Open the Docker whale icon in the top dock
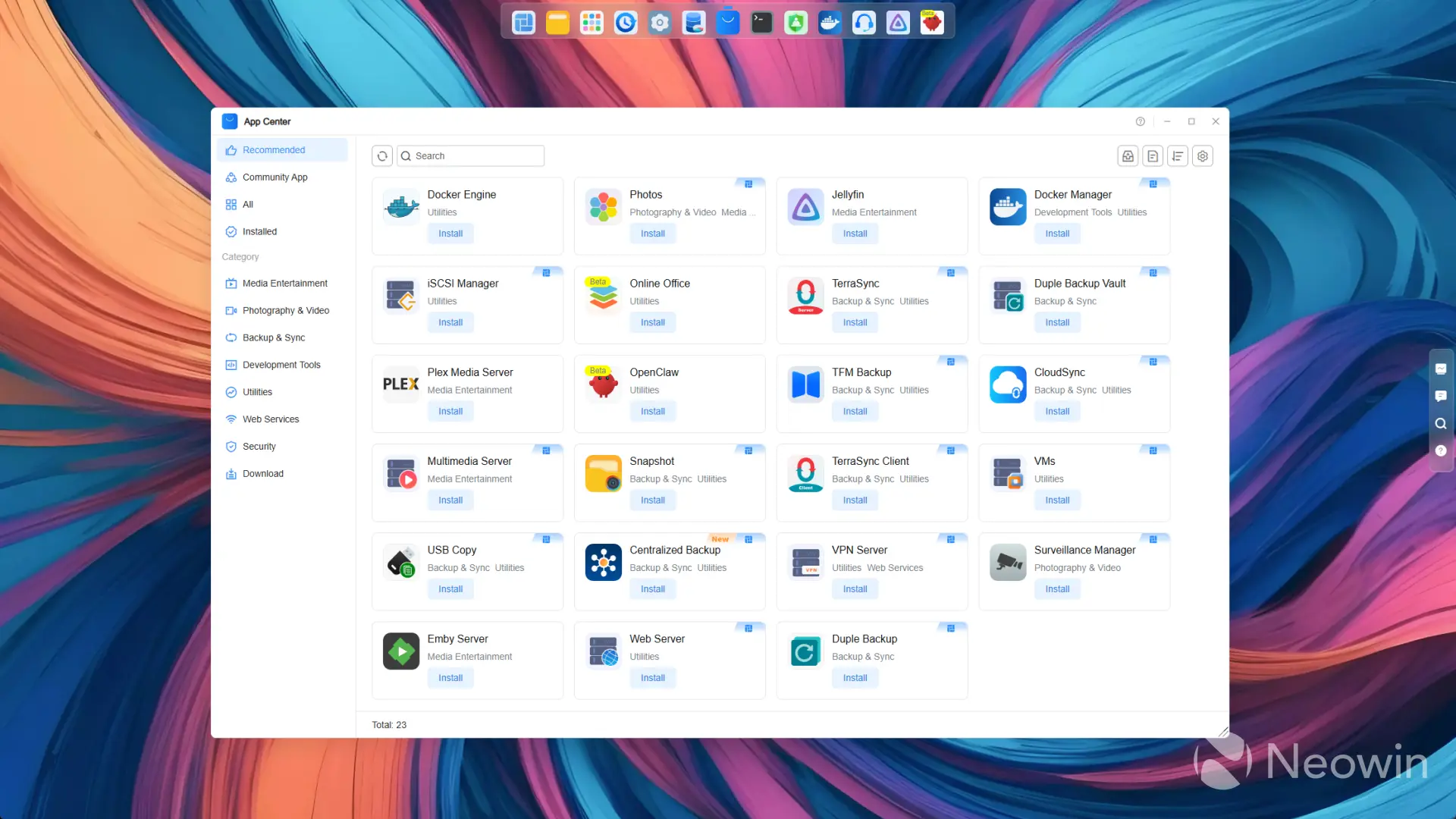Image resolution: width=1456 pixels, height=819 pixels. click(x=830, y=23)
